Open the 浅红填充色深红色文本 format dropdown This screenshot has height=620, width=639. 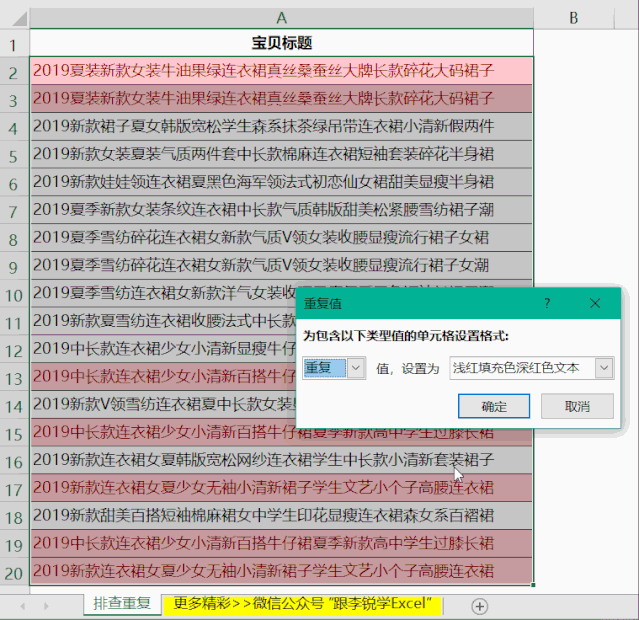coord(604,368)
